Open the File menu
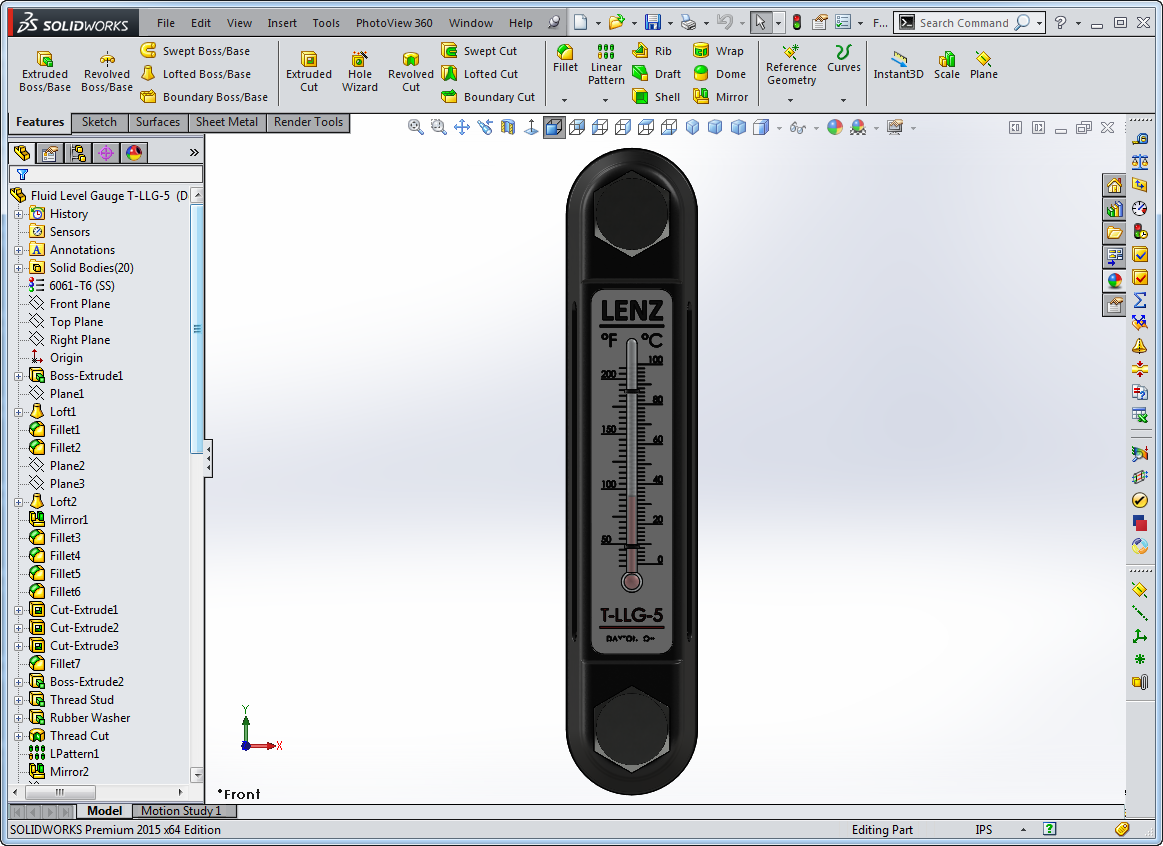1163x846 pixels. pos(166,23)
